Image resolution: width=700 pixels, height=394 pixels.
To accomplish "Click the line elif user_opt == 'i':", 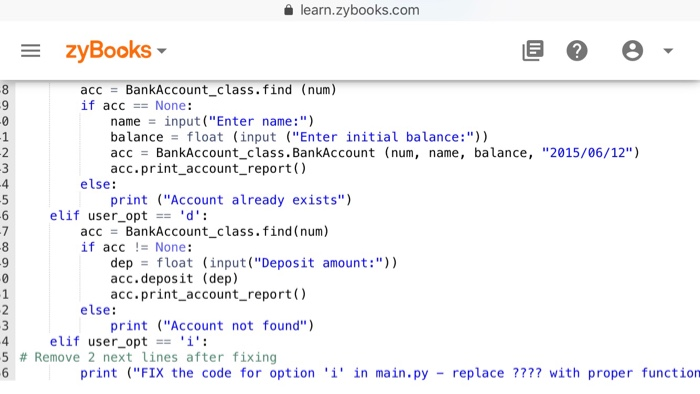I will pos(129,342).
